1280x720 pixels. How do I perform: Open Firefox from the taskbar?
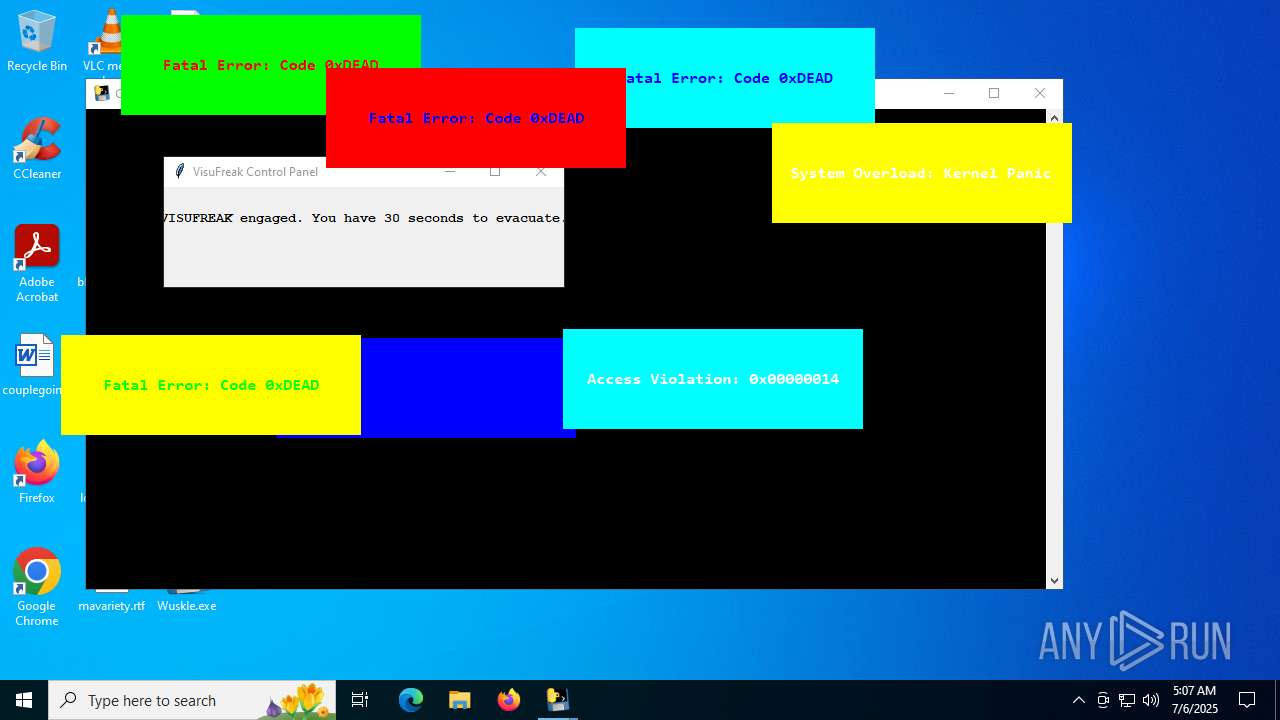(508, 700)
